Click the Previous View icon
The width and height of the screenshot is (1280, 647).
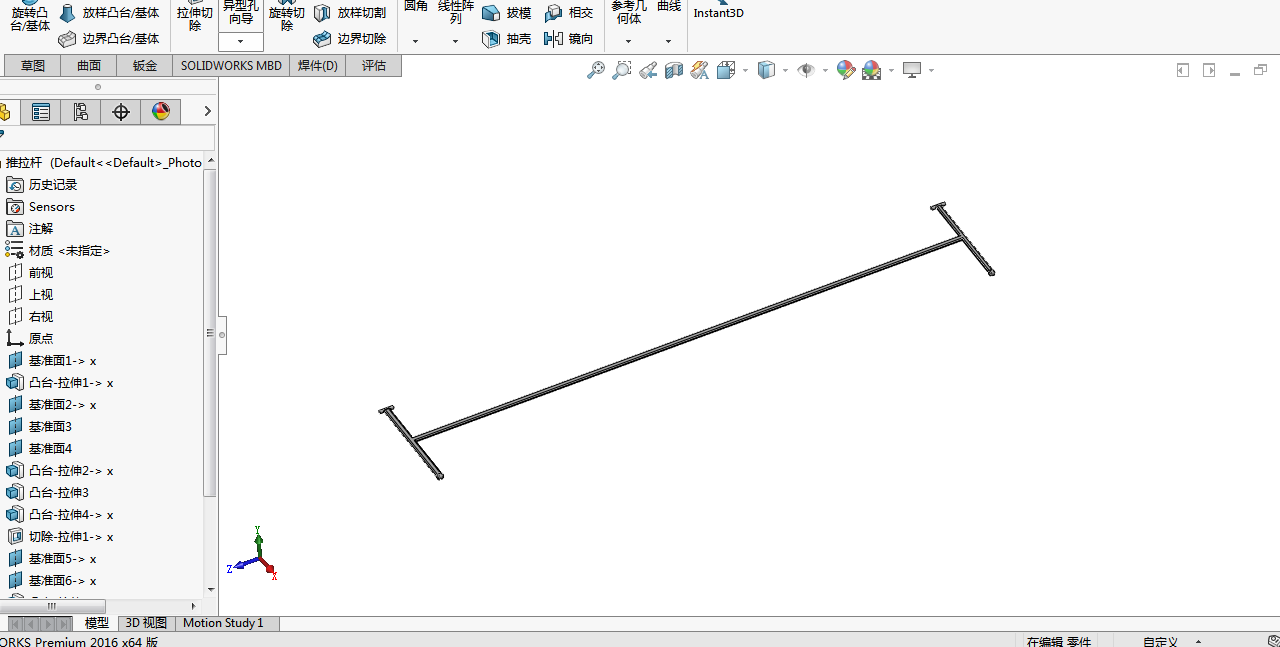coord(648,70)
